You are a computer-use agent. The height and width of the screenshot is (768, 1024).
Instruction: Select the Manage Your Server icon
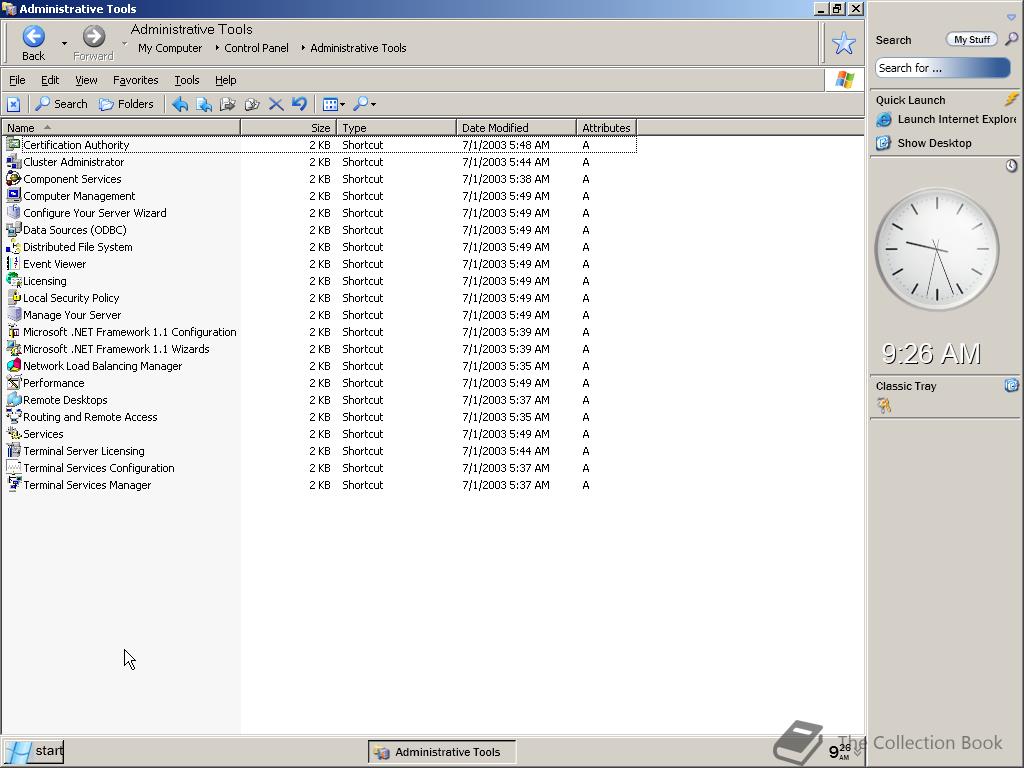point(13,314)
